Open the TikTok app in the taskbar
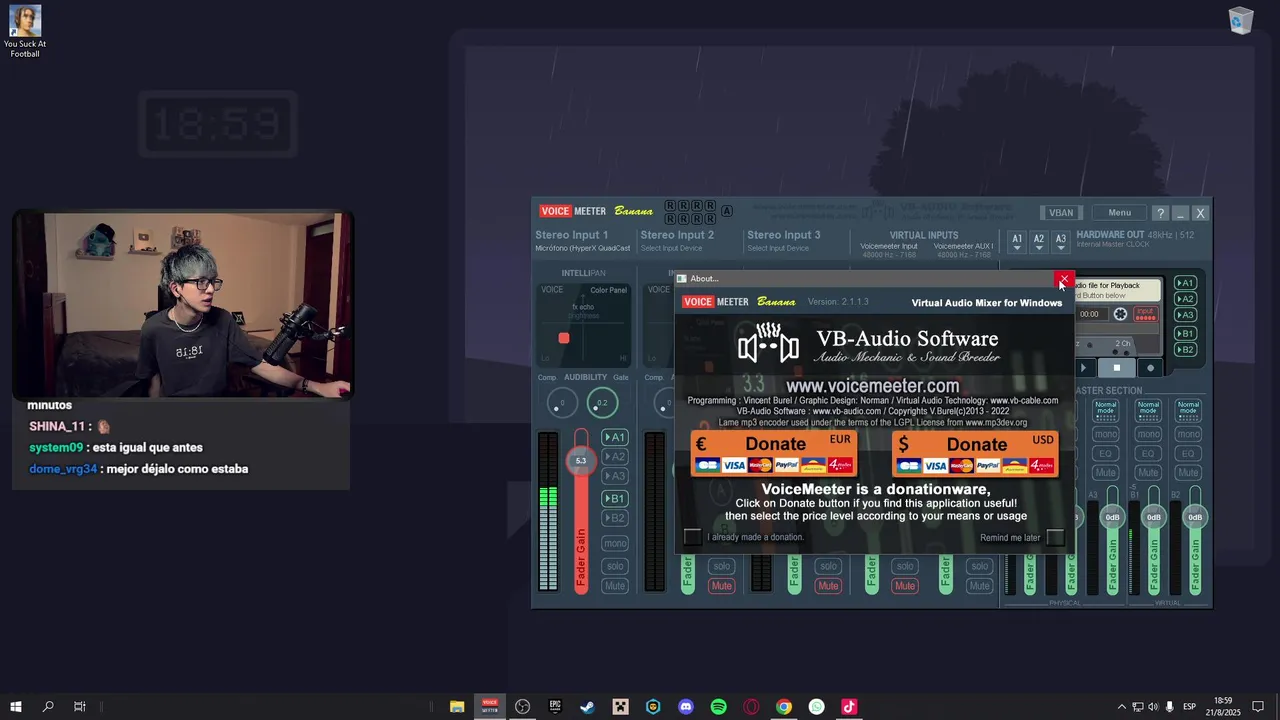This screenshot has width=1280, height=720. (x=849, y=707)
